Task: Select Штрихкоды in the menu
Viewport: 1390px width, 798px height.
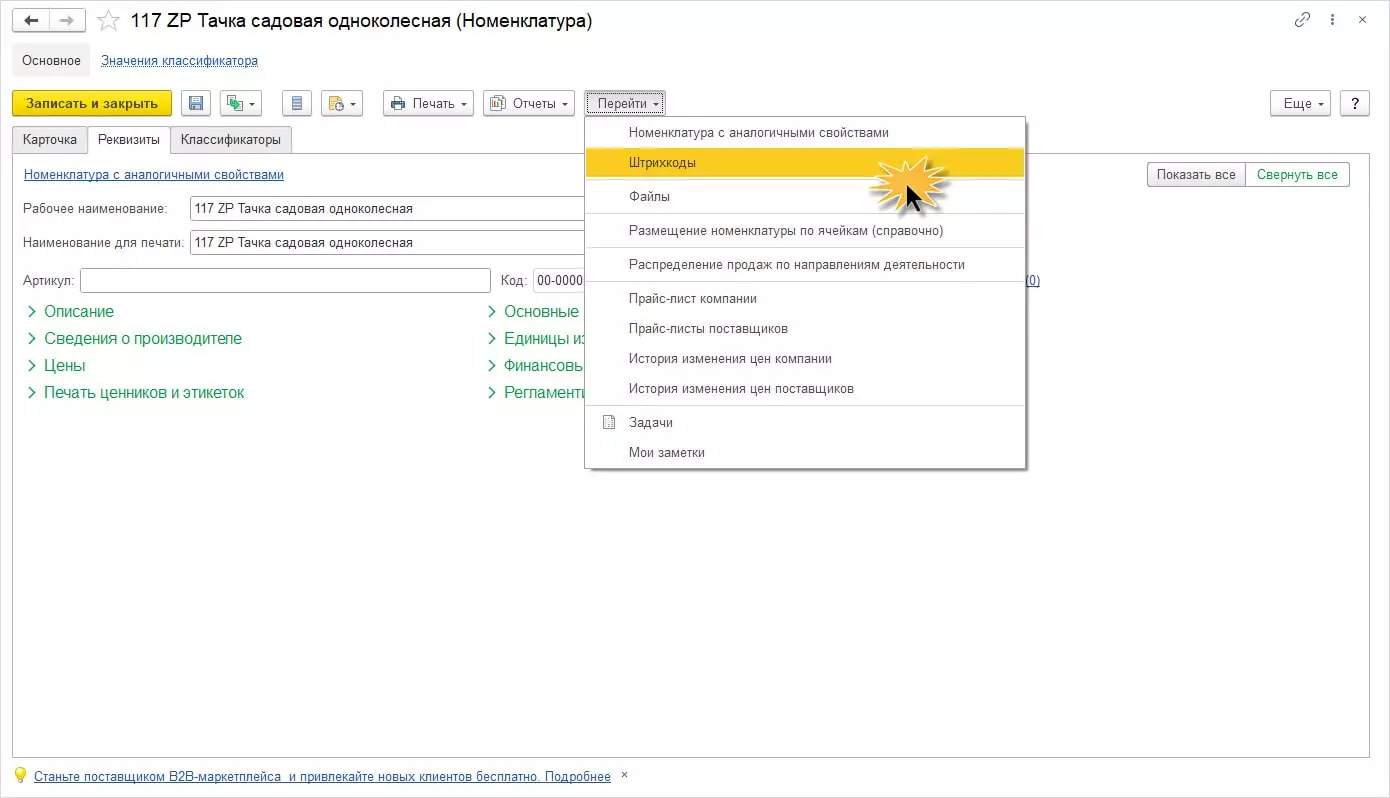Action: (x=805, y=162)
